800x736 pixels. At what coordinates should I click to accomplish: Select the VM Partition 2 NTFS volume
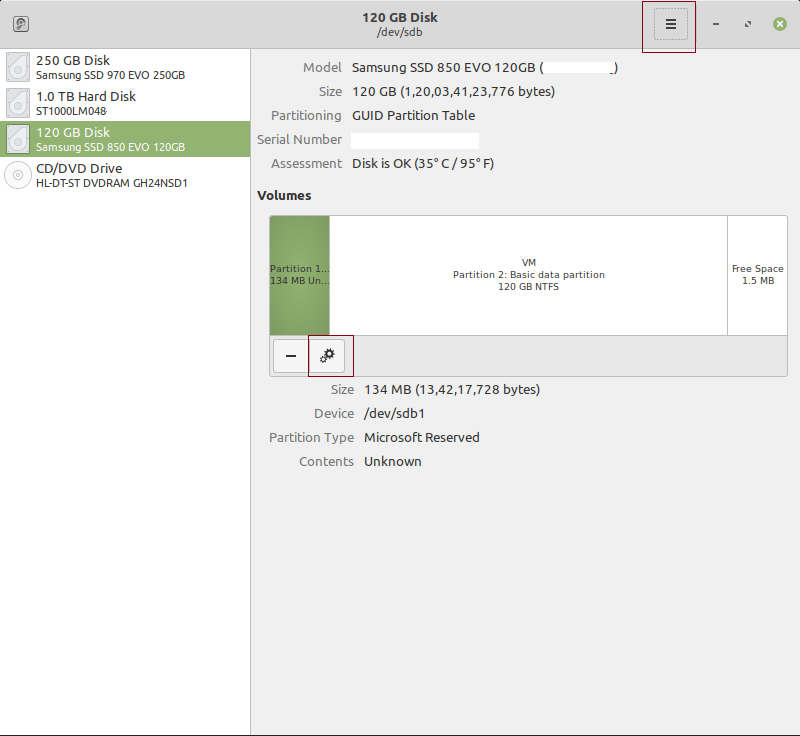pyautogui.click(x=528, y=275)
